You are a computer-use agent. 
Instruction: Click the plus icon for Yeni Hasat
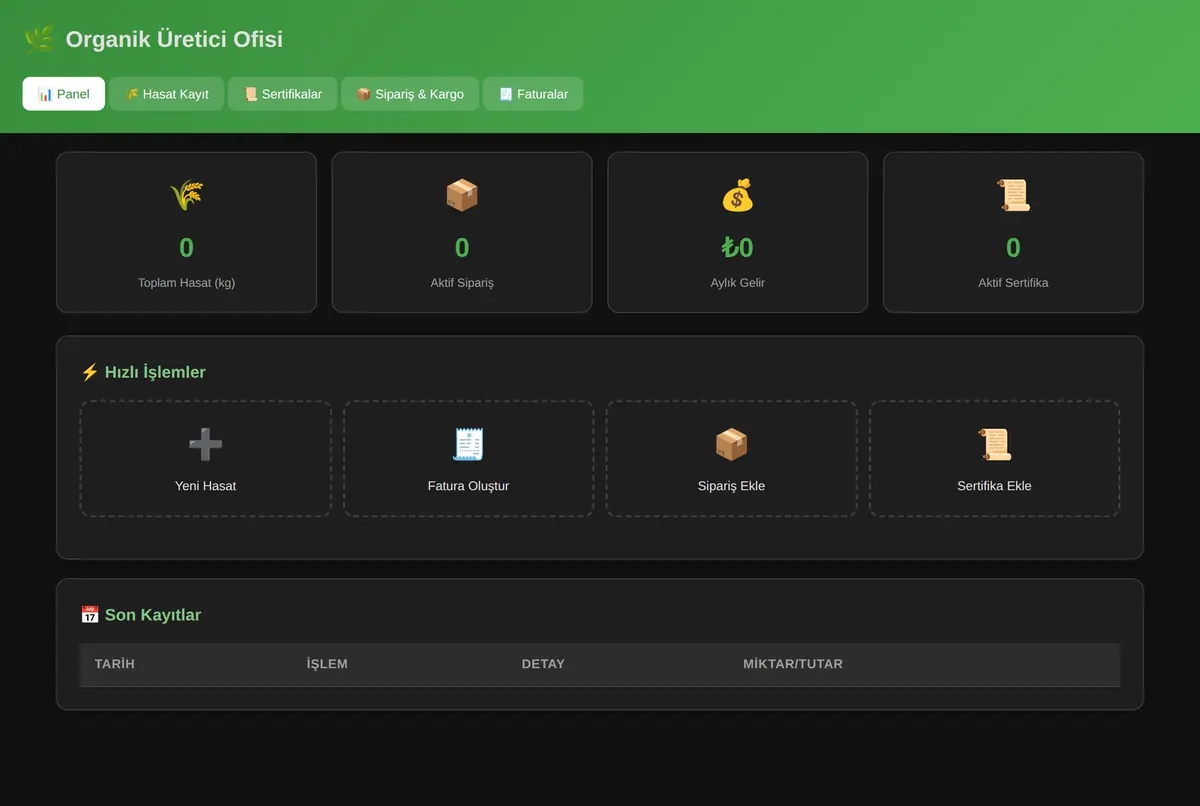click(205, 444)
